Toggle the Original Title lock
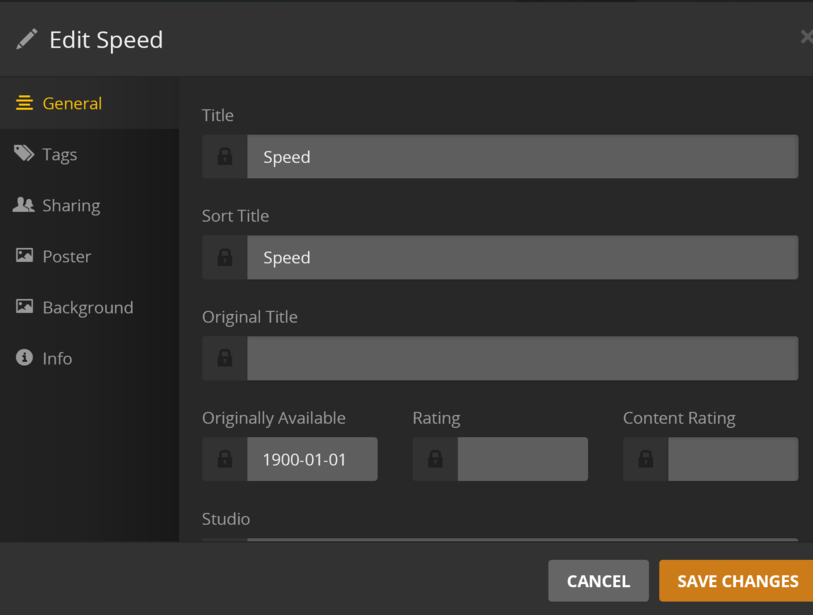Screen dimensions: 813x615 point(224,358)
